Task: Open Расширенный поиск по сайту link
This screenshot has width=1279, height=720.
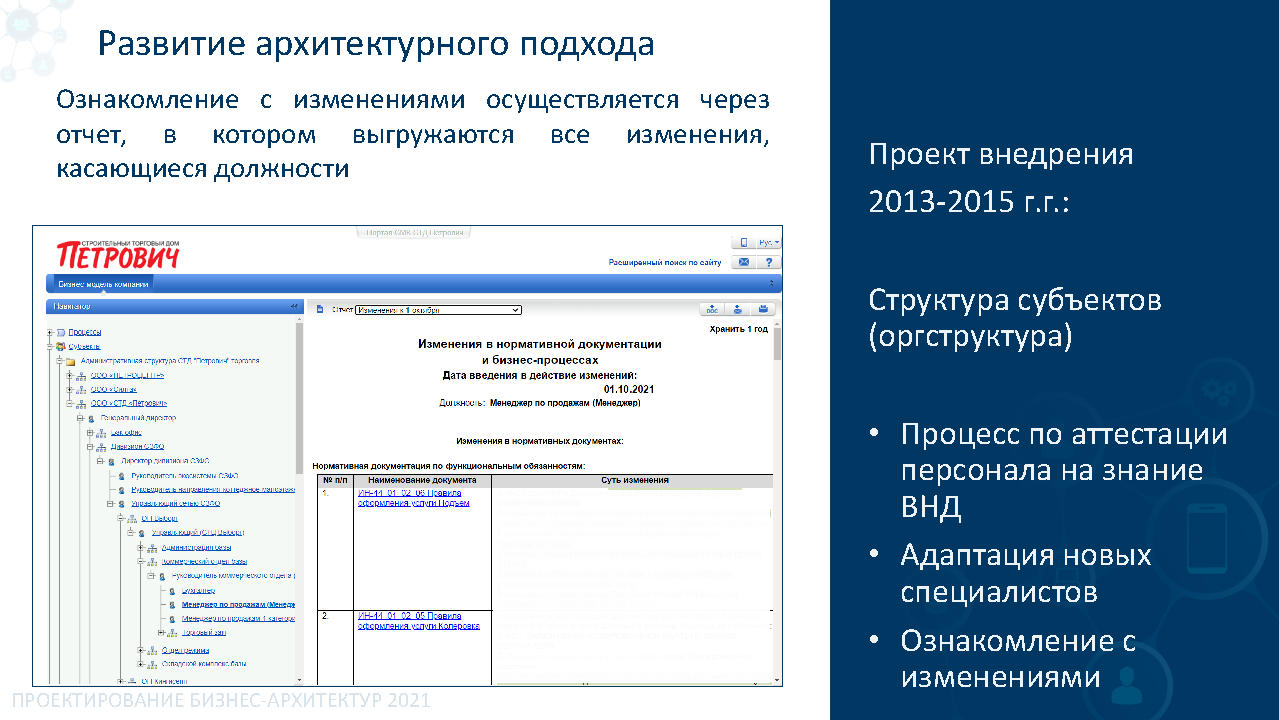Action: coord(665,263)
